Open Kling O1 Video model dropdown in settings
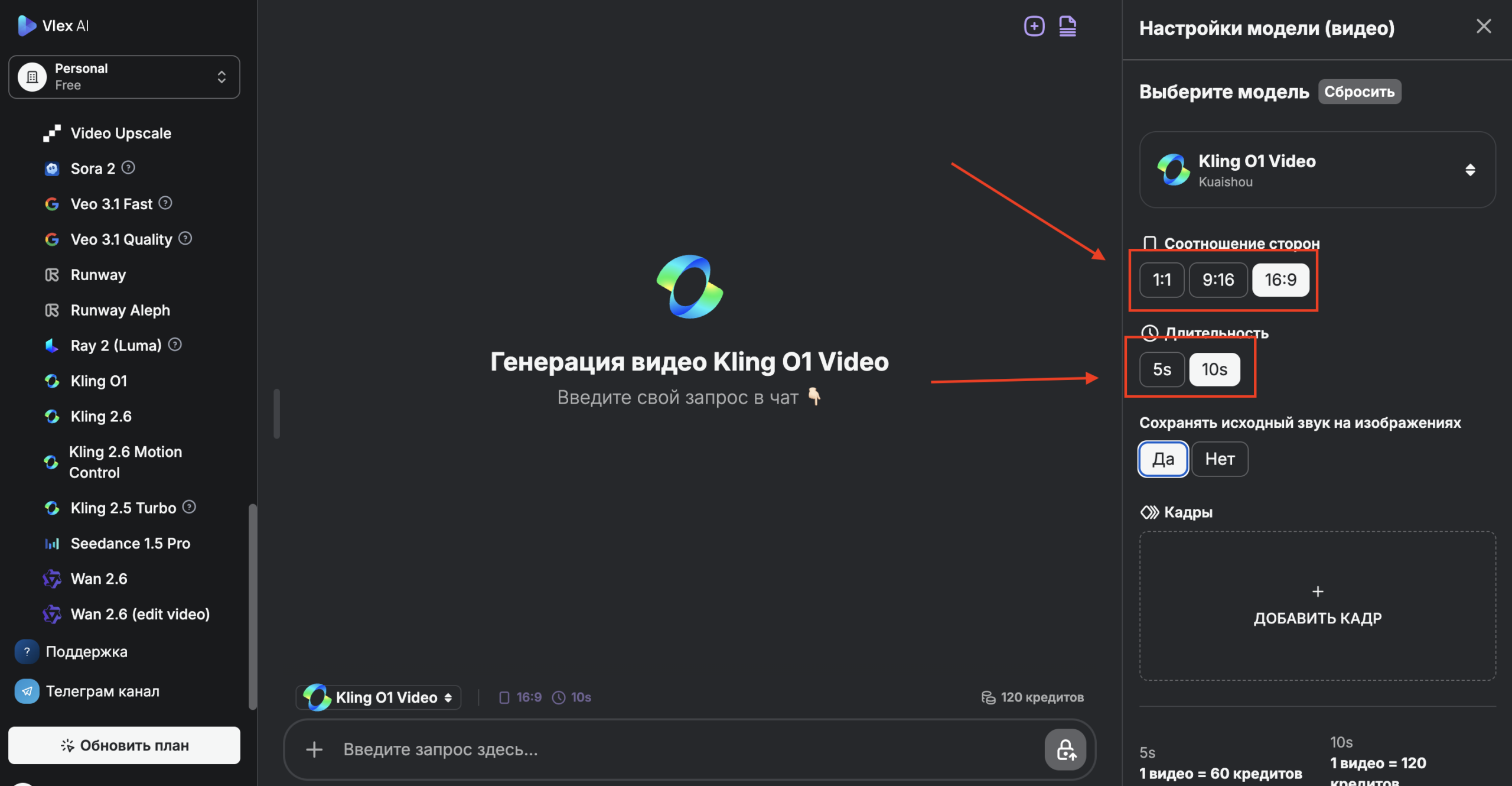This screenshot has height=786, width=1512. point(1317,170)
